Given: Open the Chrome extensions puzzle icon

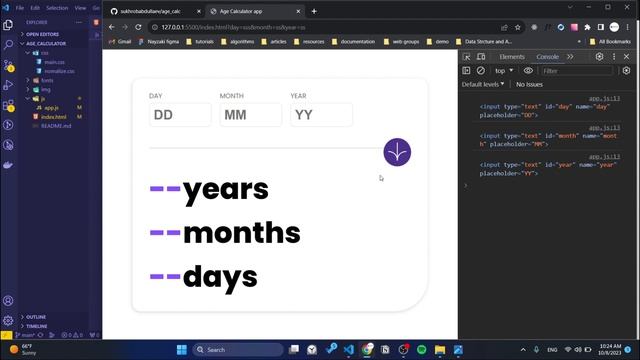Looking at the screenshot, I should 587,27.
